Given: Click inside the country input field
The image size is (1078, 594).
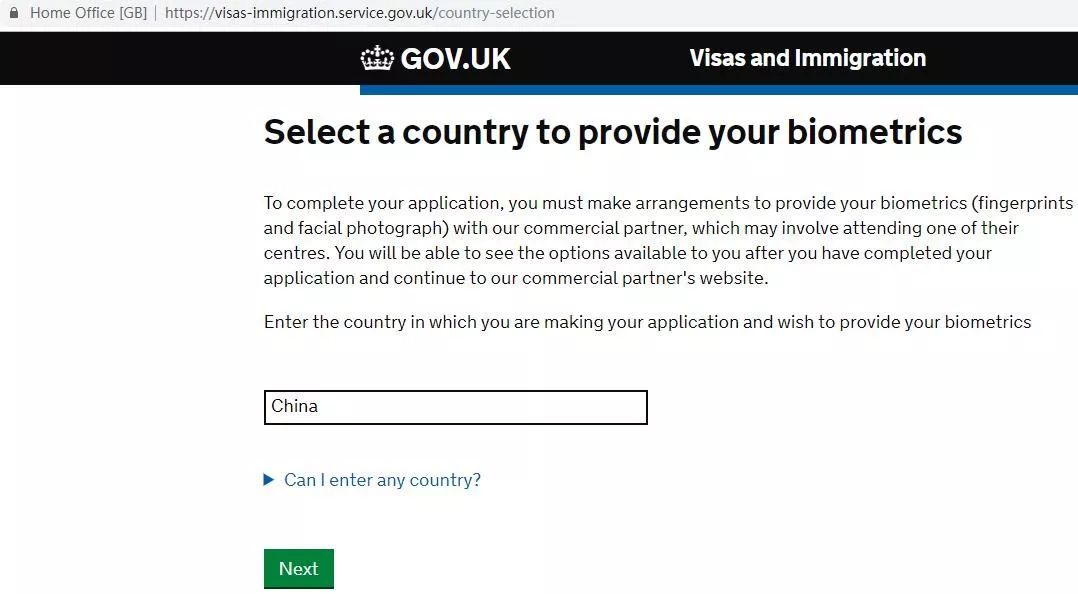Looking at the screenshot, I should (455, 406).
